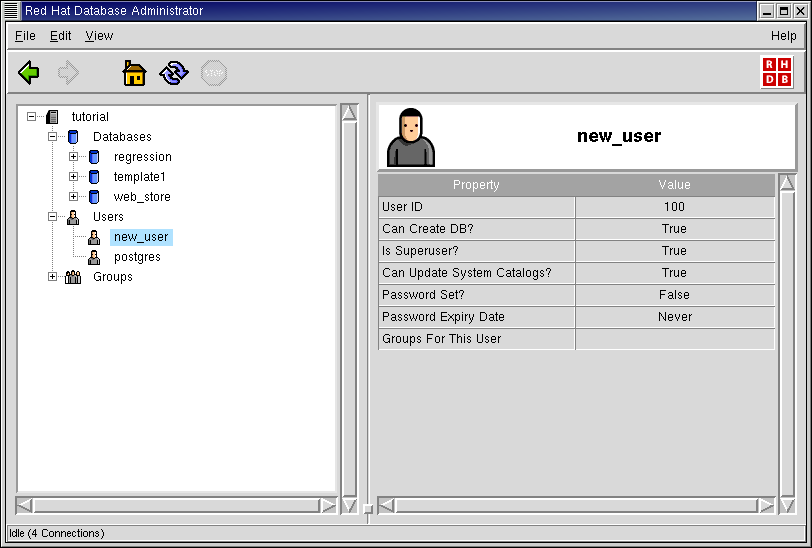The width and height of the screenshot is (812, 548).
Task: Click the RHDB logo icon
Action: (777, 72)
